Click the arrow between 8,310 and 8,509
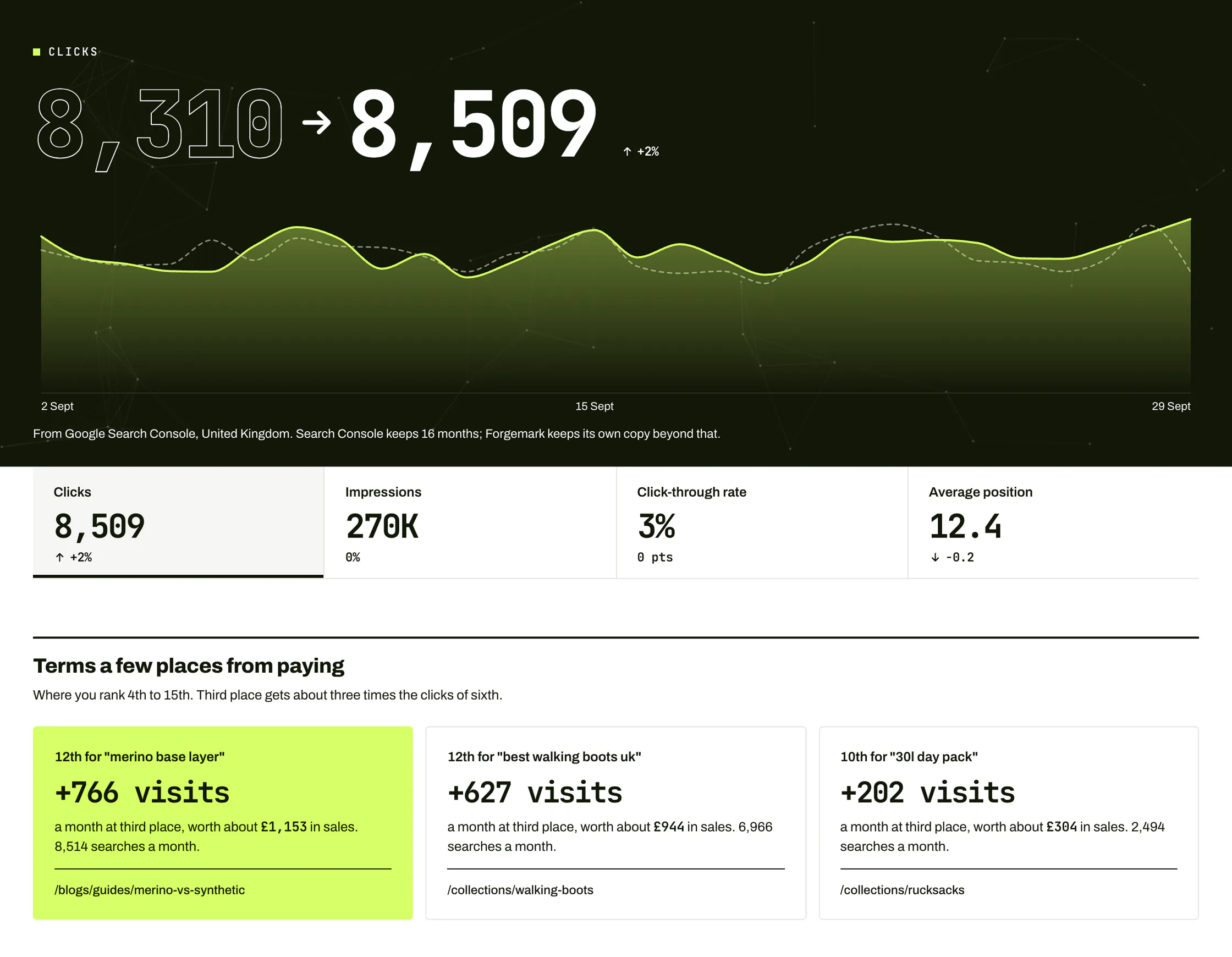 coord(316,123)
